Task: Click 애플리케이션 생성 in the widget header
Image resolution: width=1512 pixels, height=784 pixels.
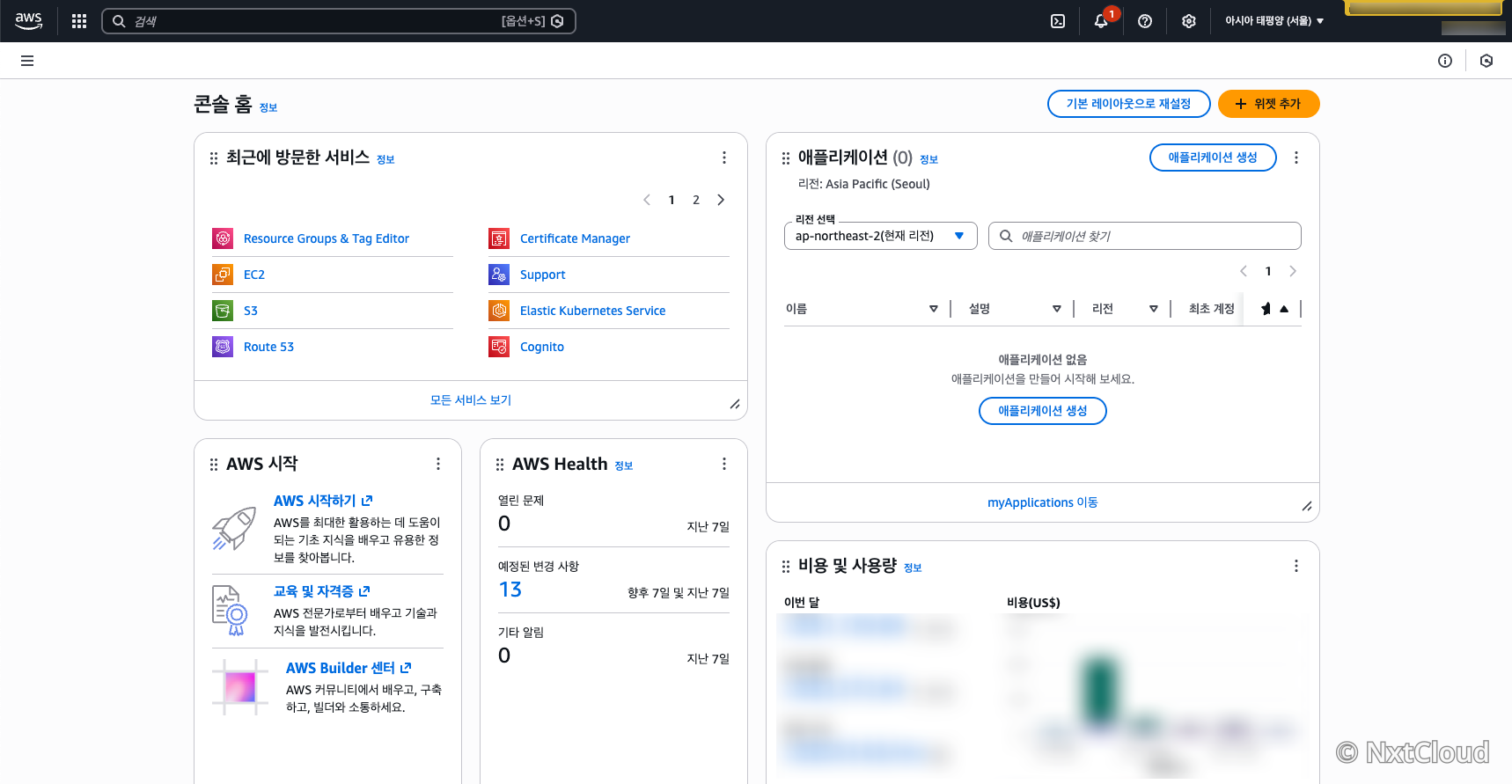Action: pos(1213,158)
